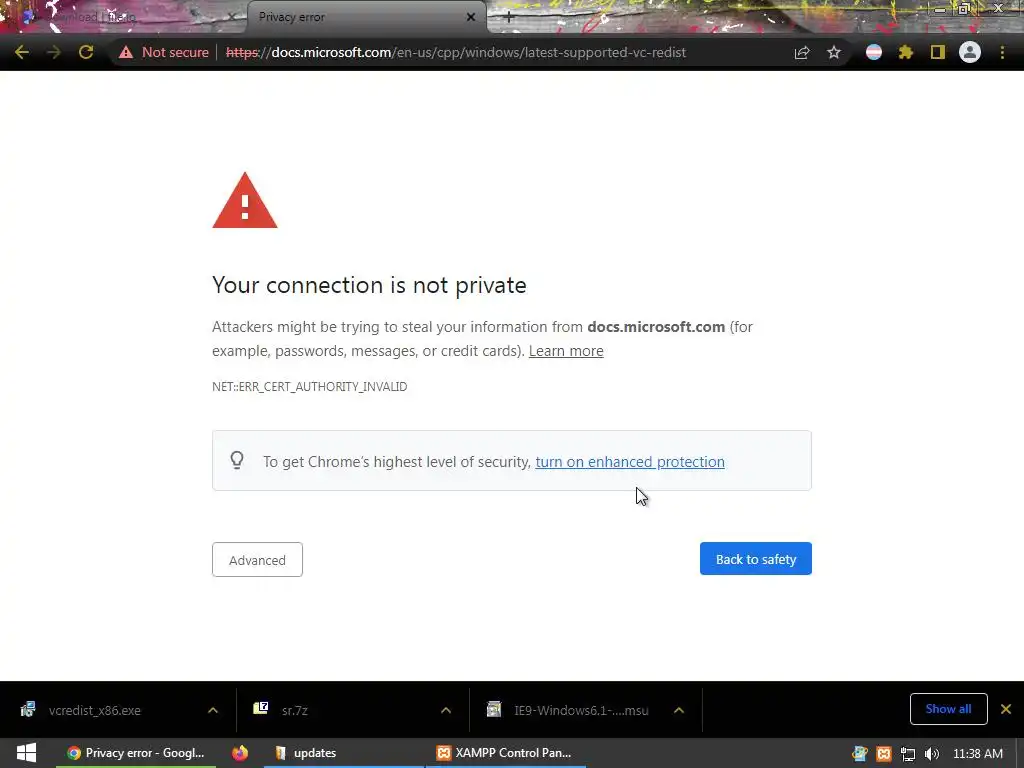Image resolution: width=1024 pixels, height=768 pixels.
Task: Click the Advanced button
Action: (x=257, y=560)
